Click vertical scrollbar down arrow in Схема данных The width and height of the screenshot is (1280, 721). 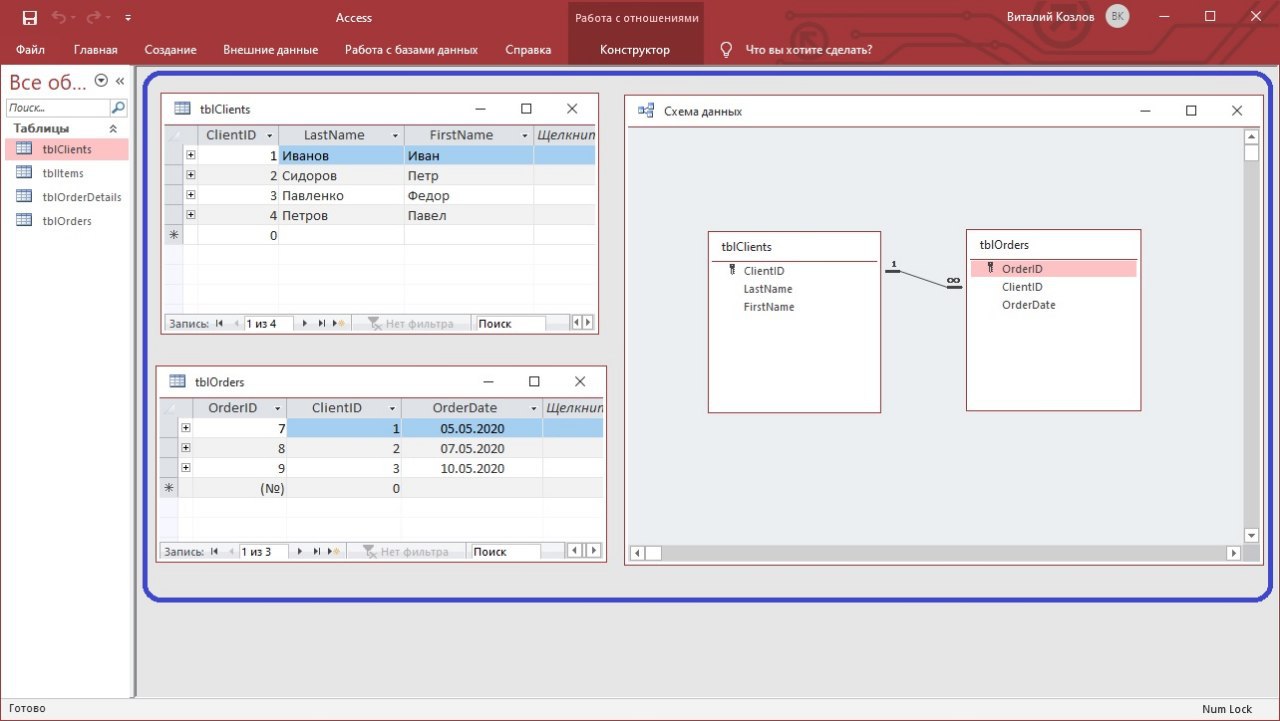pyautogui.click(x=1251, y=535)
